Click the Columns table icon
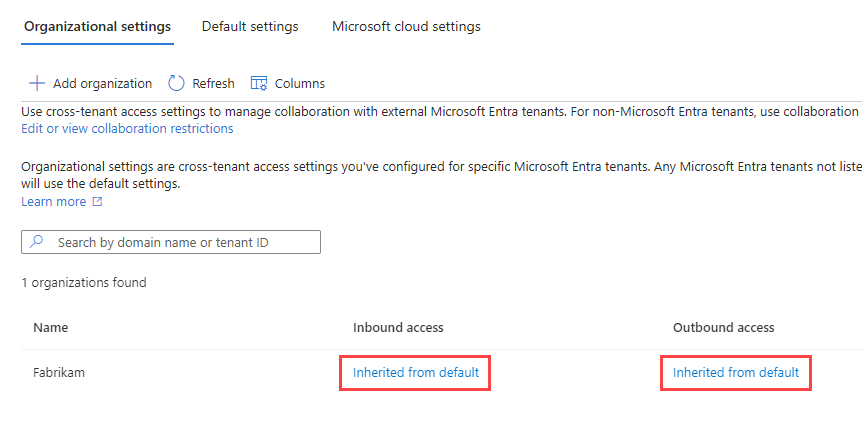The image size is (864, 433). coord(259,84)
